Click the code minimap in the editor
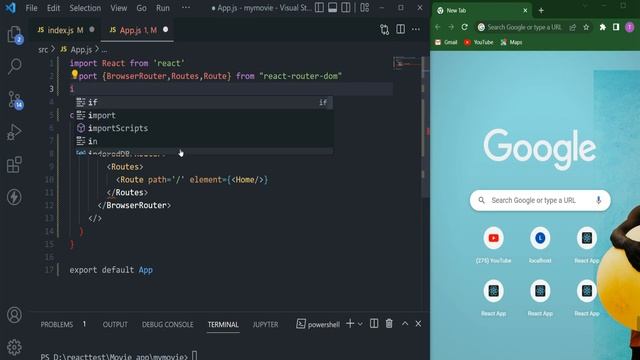This screenshot has width=640, height=360. coord(407,64)
